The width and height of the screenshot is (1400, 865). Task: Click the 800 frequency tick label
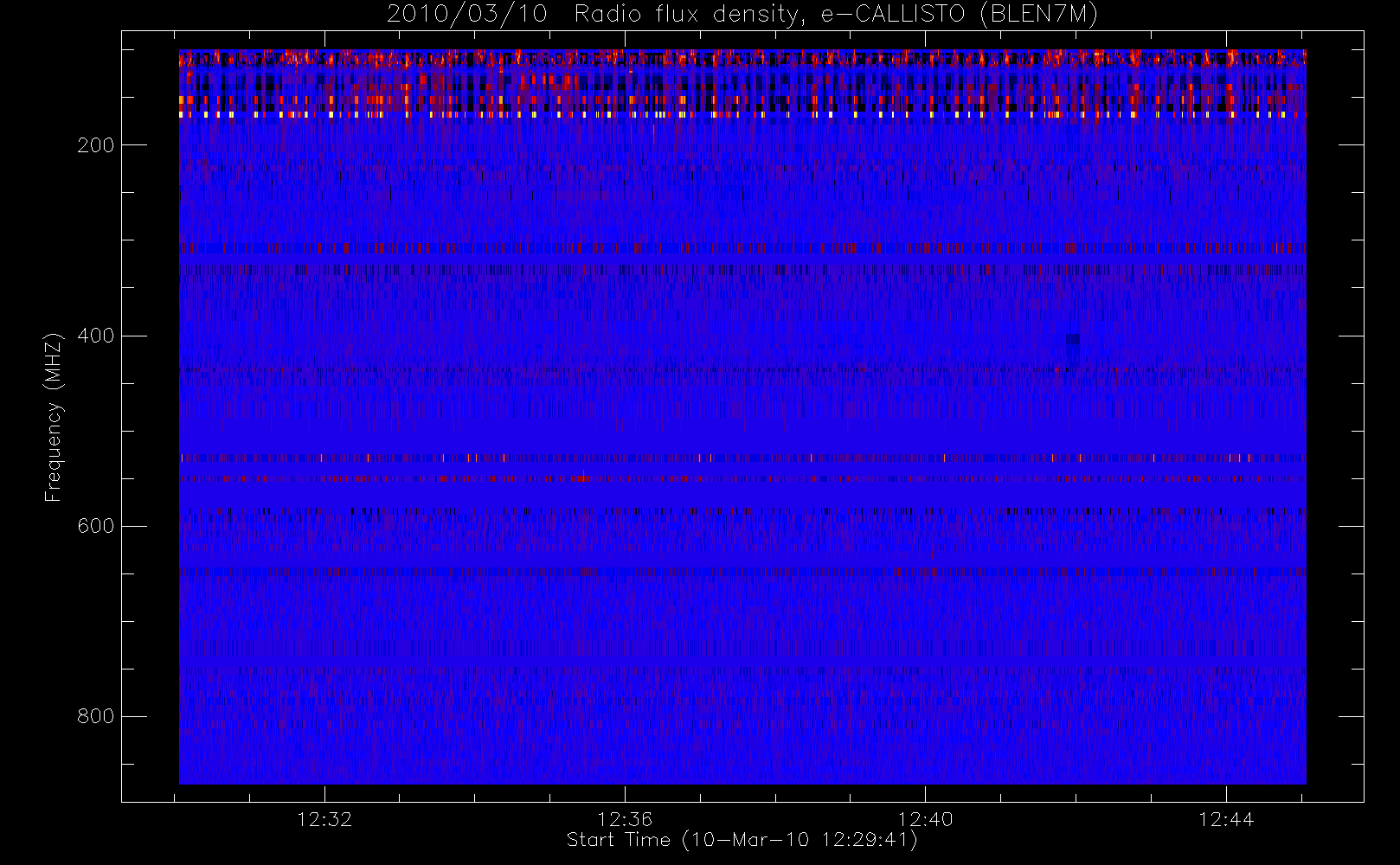pyautogui.click(x=95, y=716)
